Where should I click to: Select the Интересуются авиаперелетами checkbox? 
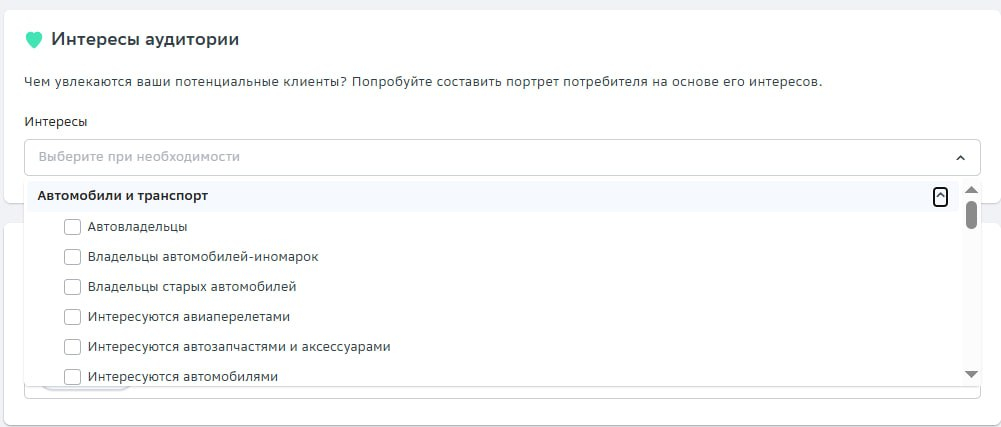point(73,317)
